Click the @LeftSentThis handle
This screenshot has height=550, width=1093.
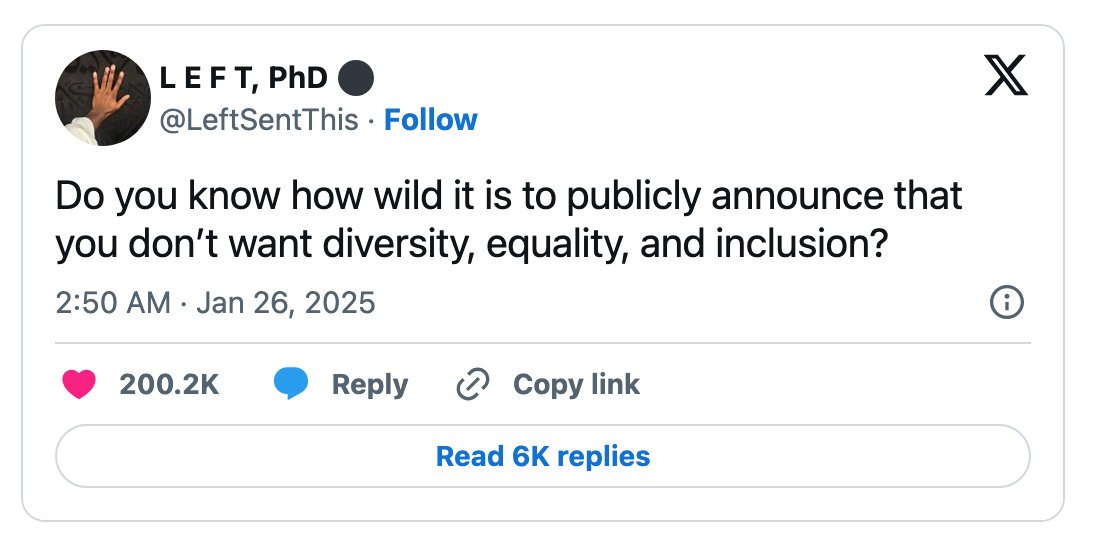click(x=259, y=120)
